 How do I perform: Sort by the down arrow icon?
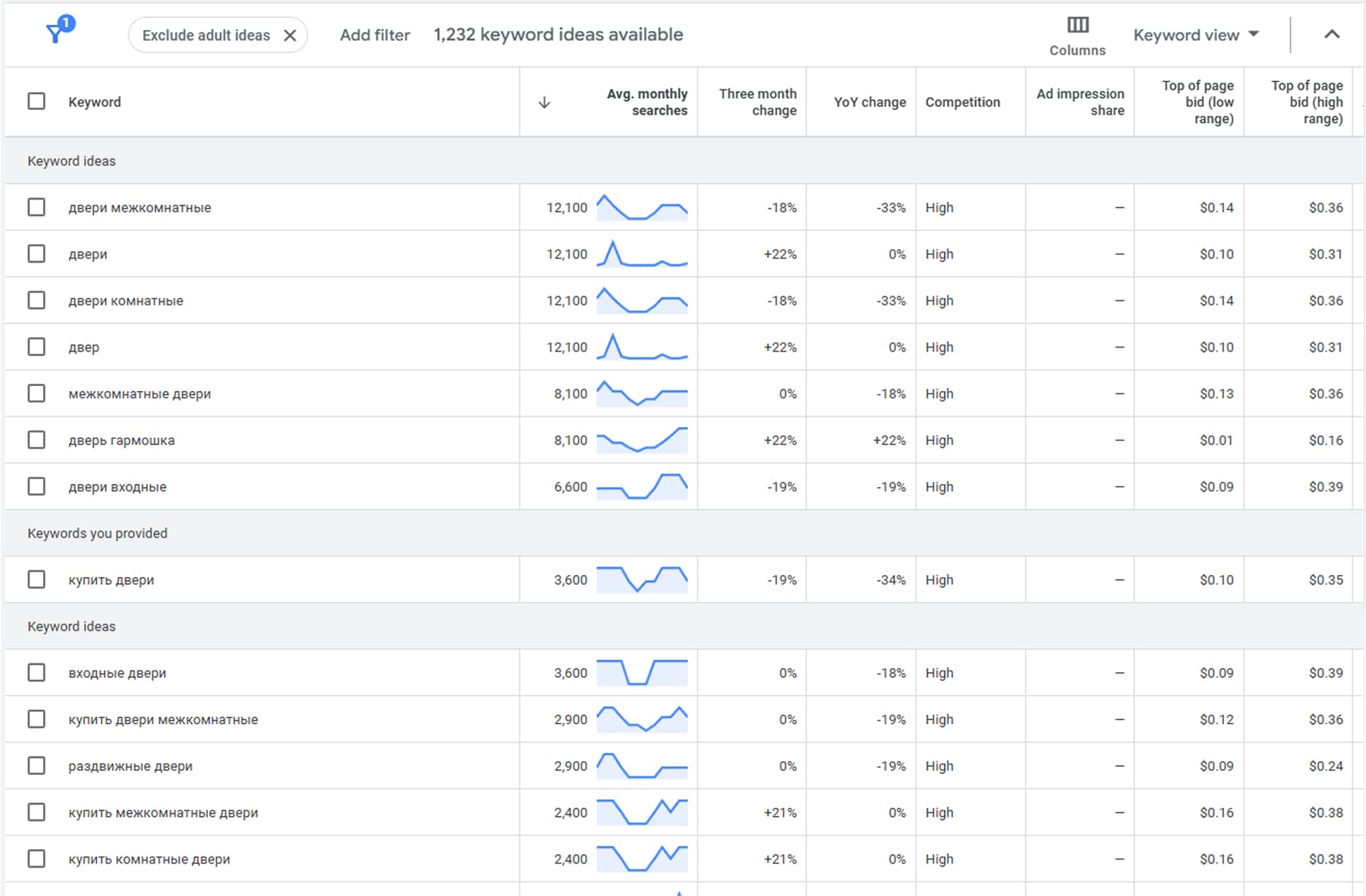tap(545, 103)
